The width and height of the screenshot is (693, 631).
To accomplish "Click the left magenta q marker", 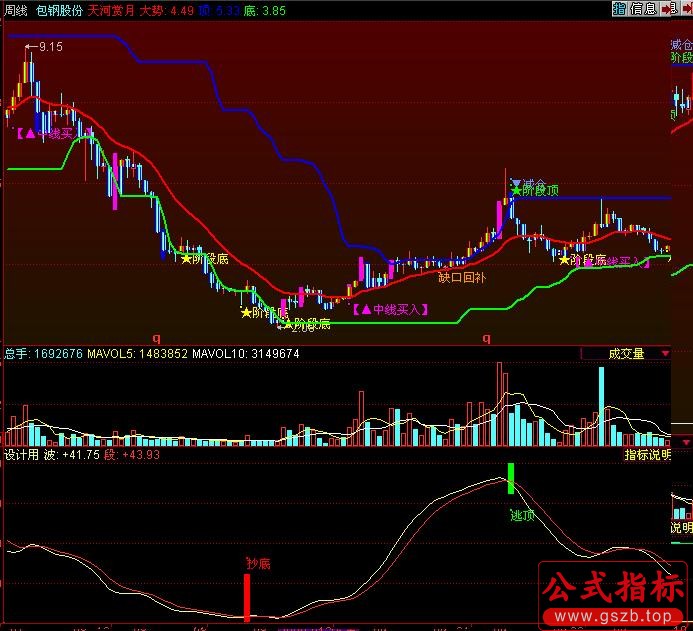I will 155,338.
